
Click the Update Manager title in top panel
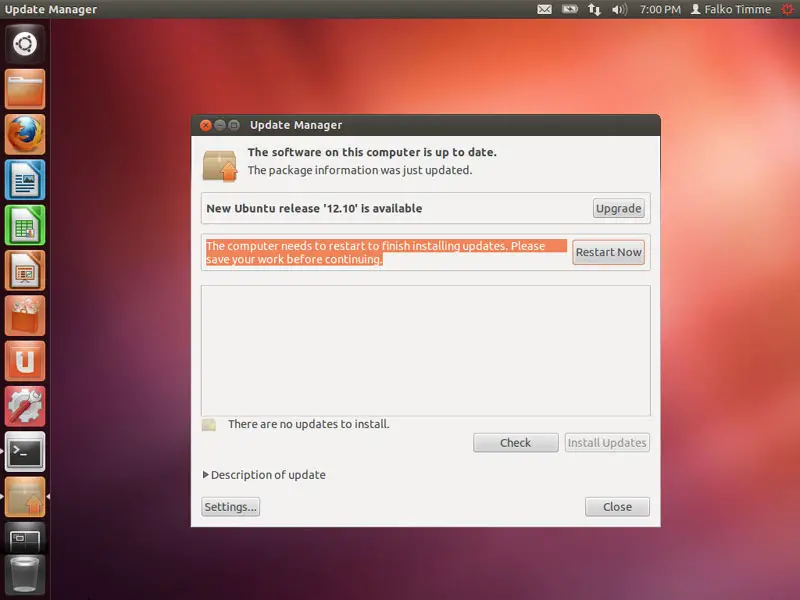pos(51,9)
